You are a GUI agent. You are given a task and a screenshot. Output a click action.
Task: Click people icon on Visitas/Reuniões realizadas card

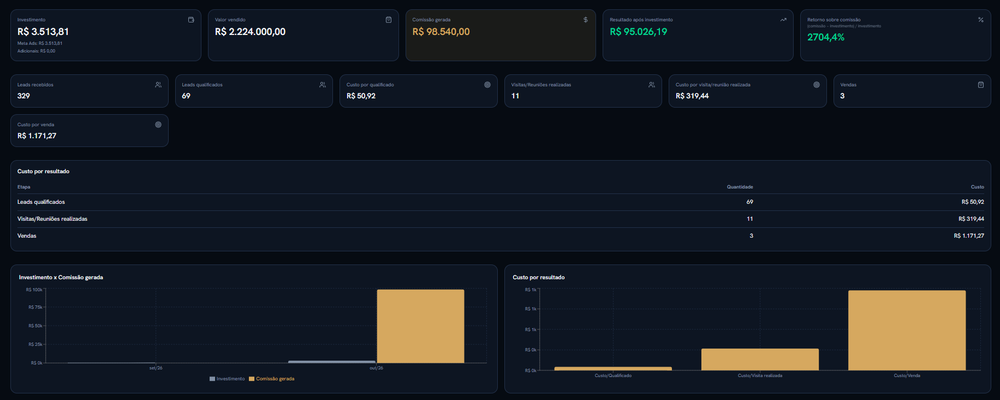pyautogui.click(x=652, y=84)
